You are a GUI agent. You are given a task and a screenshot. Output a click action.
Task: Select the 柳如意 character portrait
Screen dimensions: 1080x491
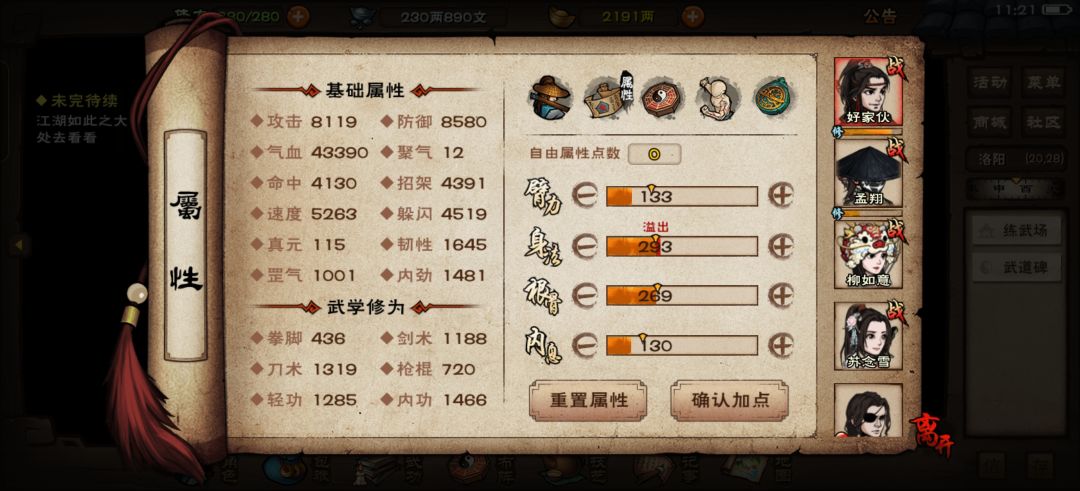868,254
